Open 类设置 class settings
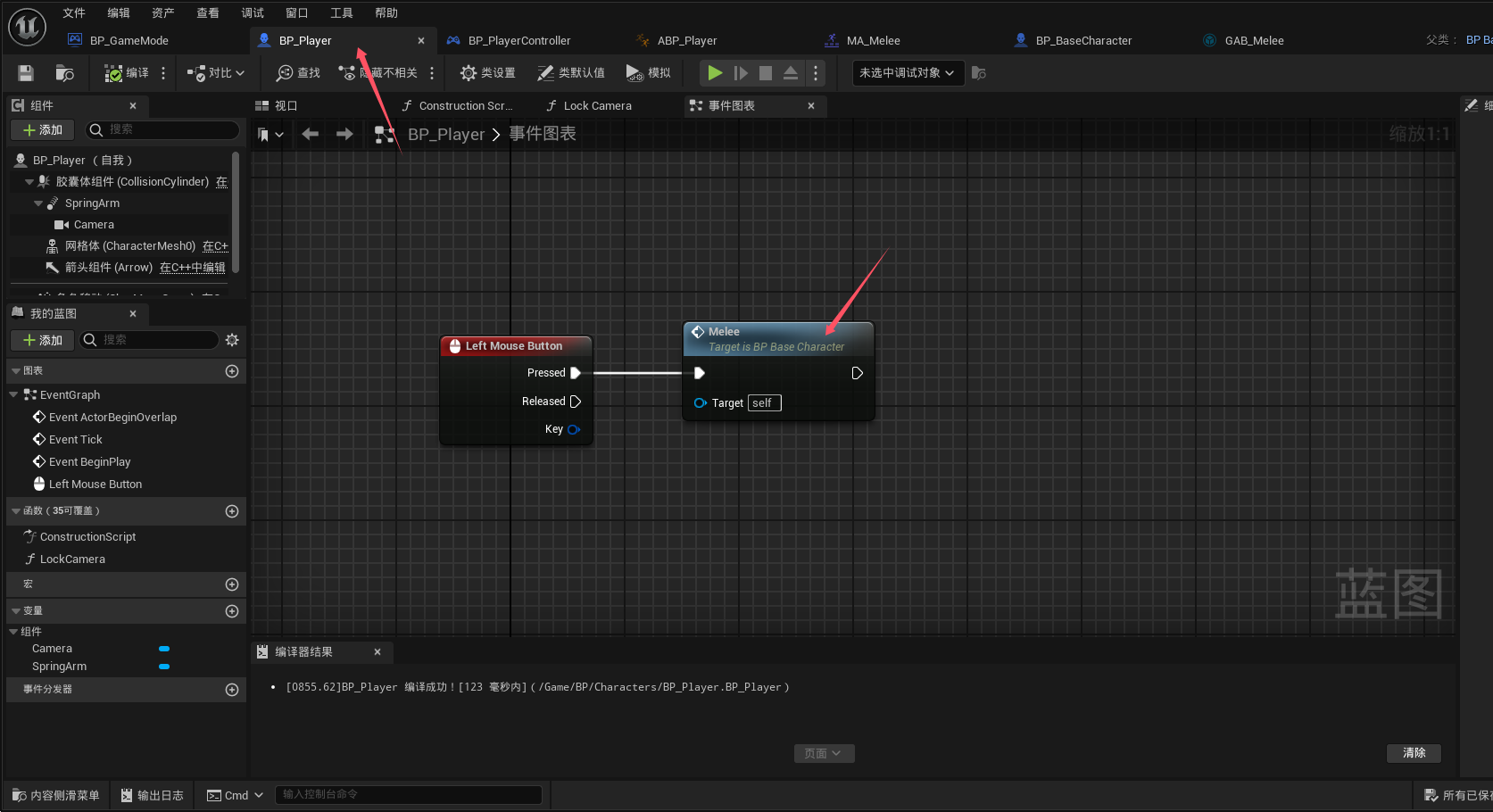Viewport: 1493px width, 812px height. (487, 73)
